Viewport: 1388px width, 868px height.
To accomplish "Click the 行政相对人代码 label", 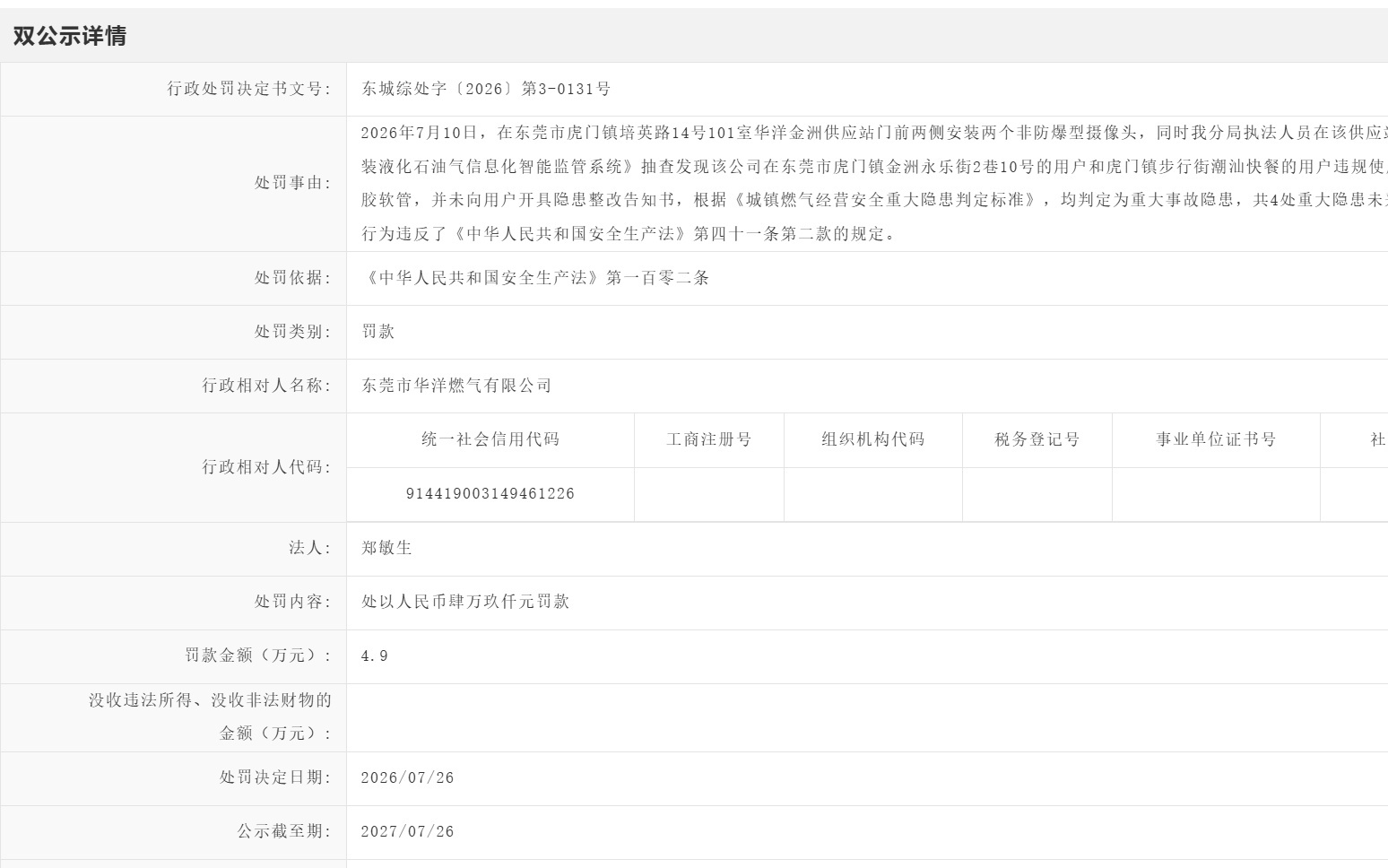I will (267, 467).
